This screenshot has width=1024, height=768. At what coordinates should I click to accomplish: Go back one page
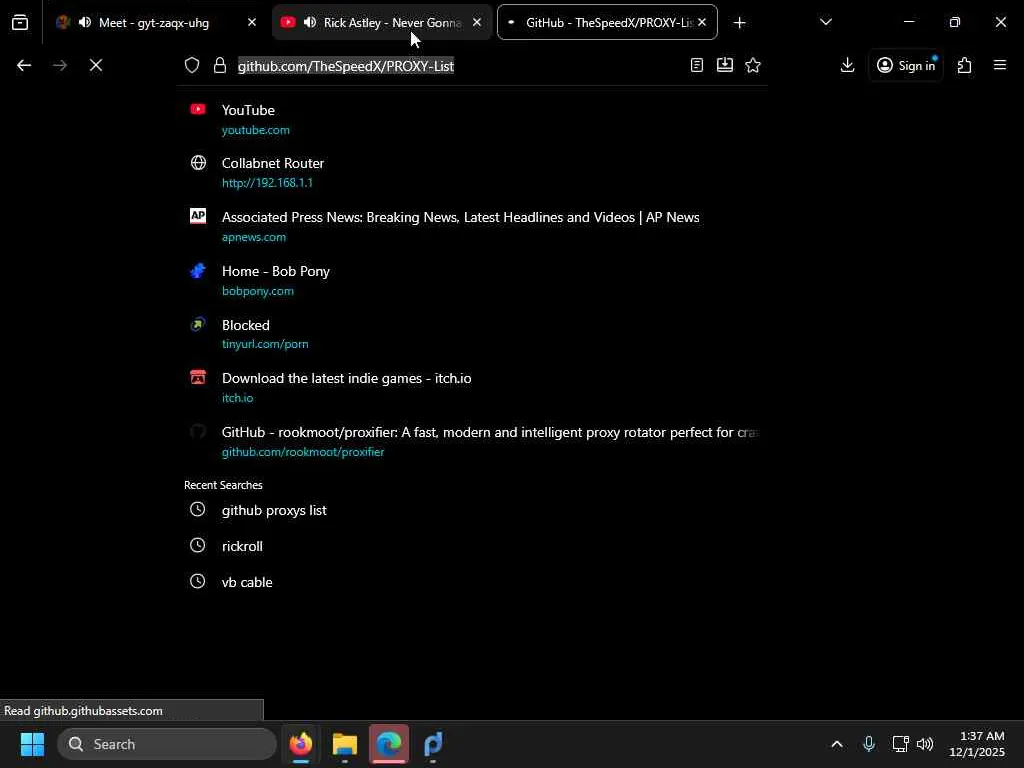click(x=24, y=65)
